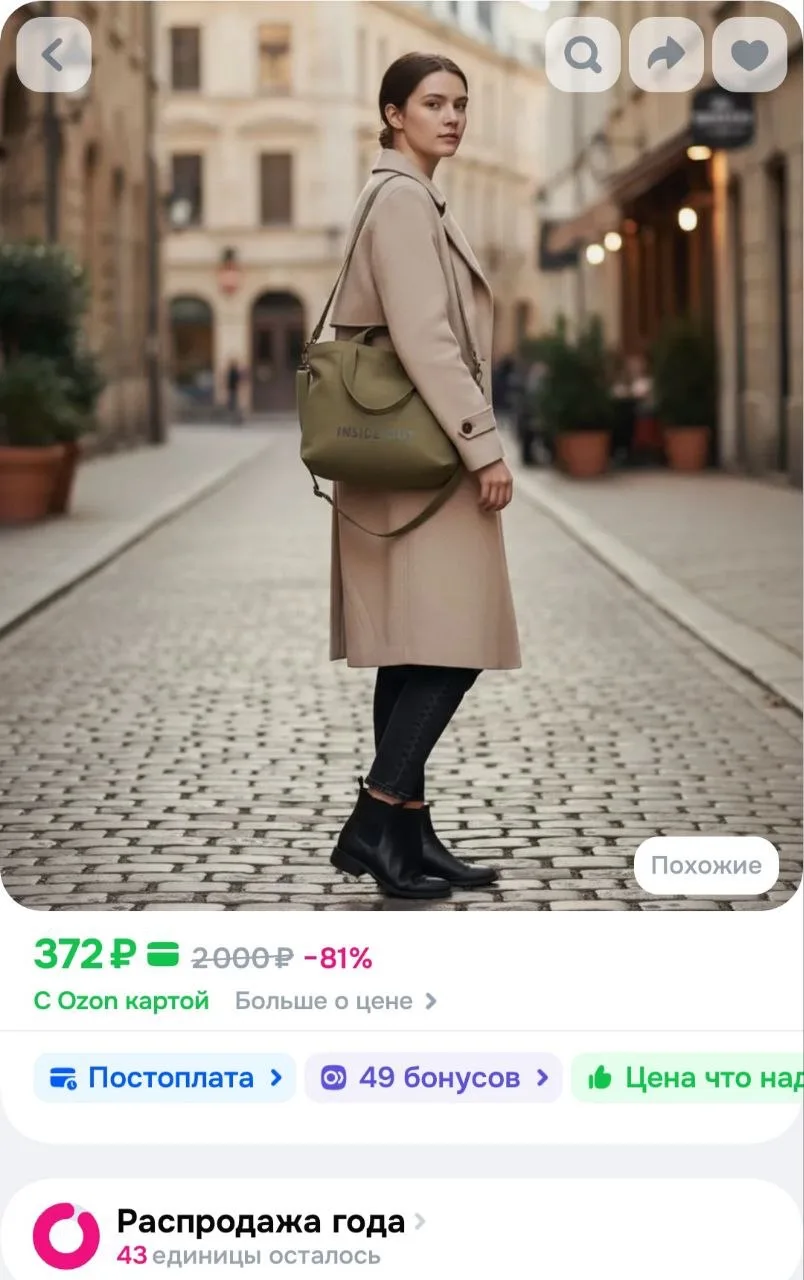804x1280 pixels.
Task: Add the product to favorites with heart
Action: 749,55
